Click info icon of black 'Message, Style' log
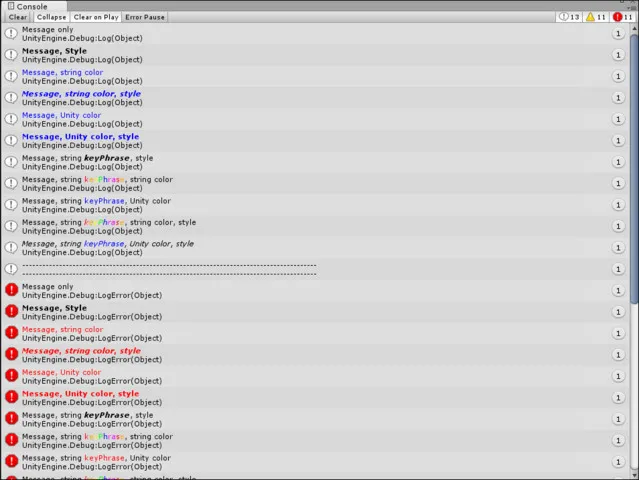Image resolution: width=639 pixels, height=480 pixels. pyautogui.click(x=11, y=55)
